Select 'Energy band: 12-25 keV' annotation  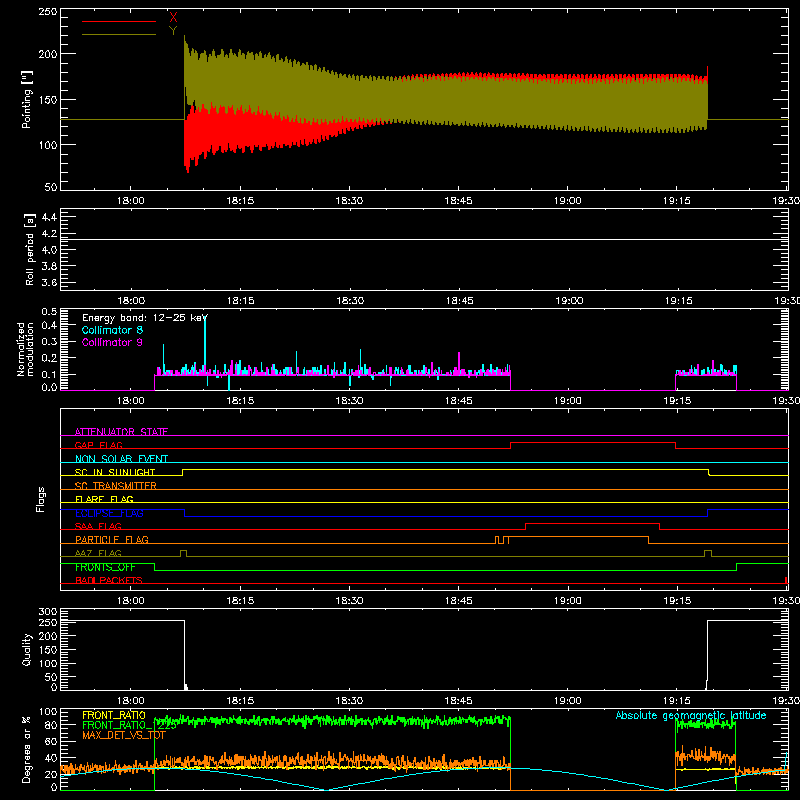[x=145, y=318]
